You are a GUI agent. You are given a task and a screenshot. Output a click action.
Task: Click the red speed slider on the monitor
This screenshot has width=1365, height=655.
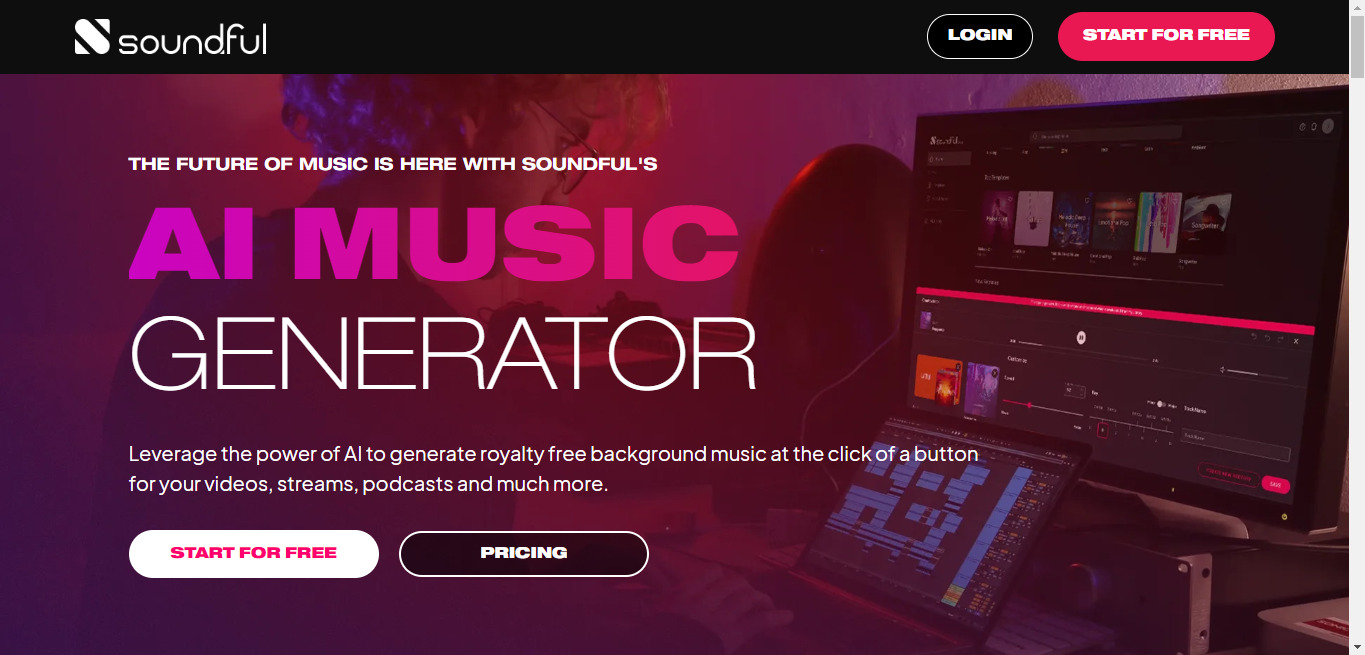click(x=1043, y=408)
